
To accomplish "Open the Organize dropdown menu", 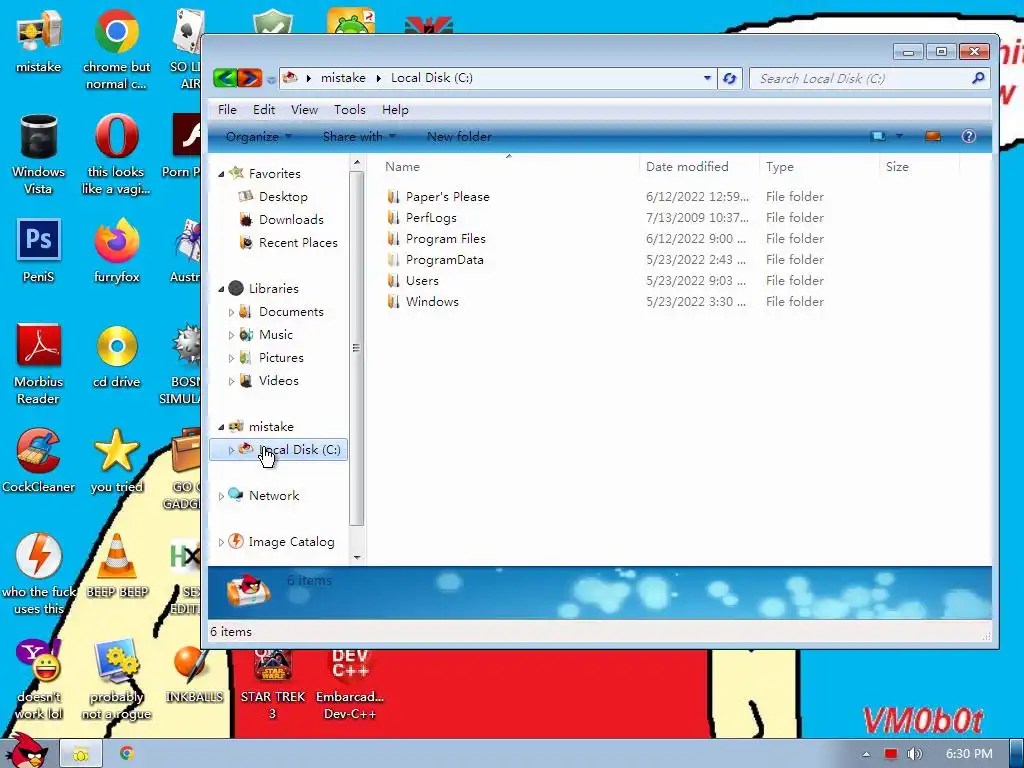I will tap(259, 136).
